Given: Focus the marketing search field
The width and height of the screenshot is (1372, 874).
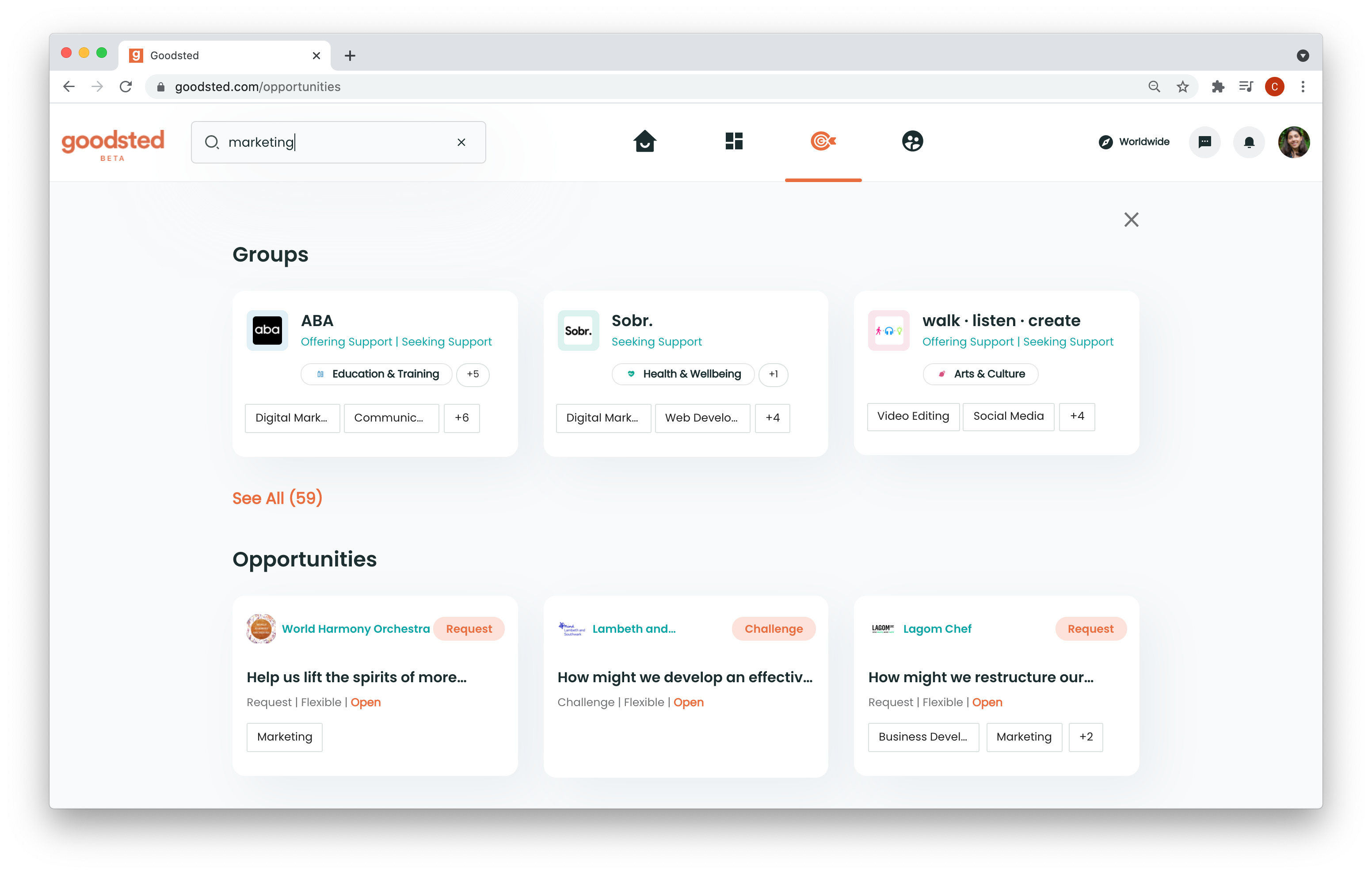Looking at the screenshot, I should [x=339, y=142].
